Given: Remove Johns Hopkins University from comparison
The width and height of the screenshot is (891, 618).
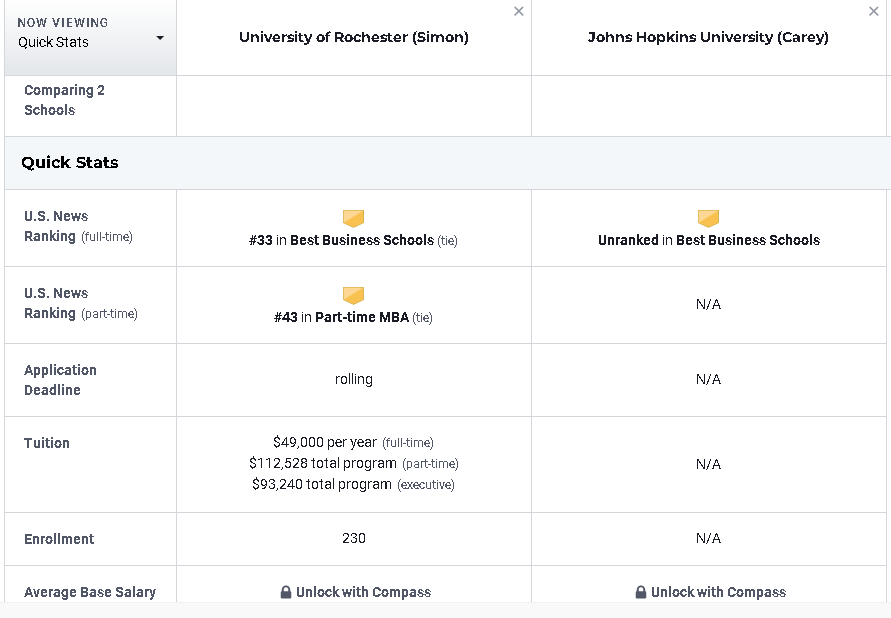Looking at the screenshot, I should (874, 12).
